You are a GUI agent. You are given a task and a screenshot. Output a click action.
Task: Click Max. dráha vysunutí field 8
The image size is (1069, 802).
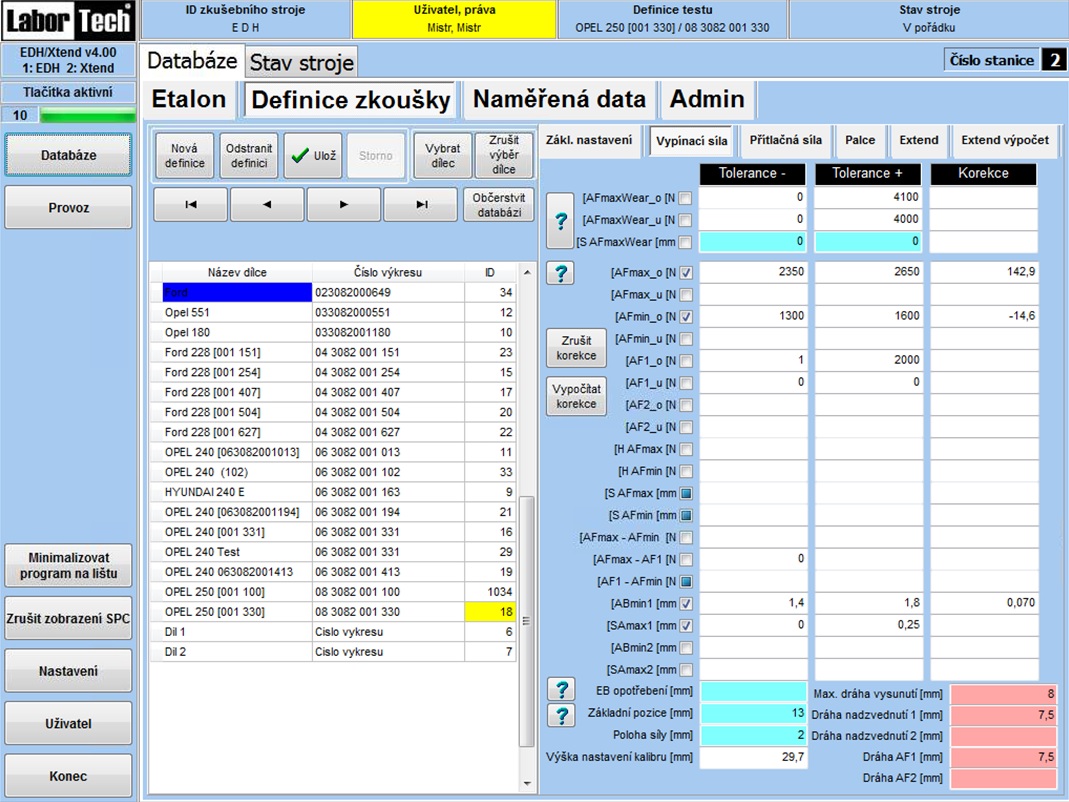(1003, 694)
